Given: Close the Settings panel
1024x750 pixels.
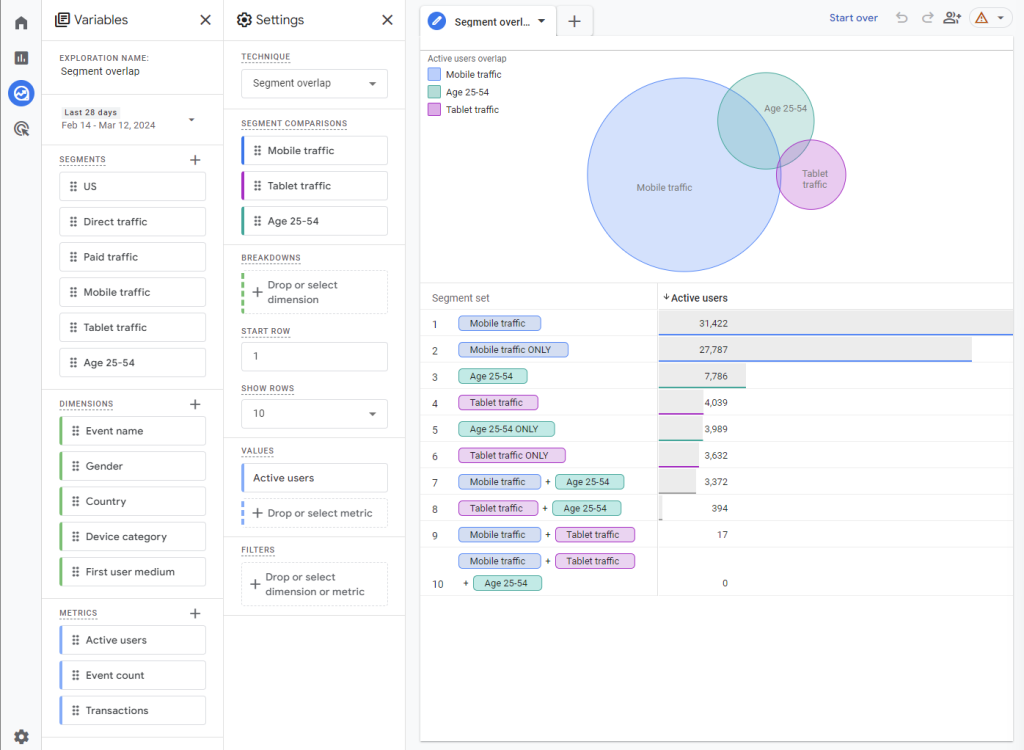Looking at the screenshot, I should tap(387, 20).
